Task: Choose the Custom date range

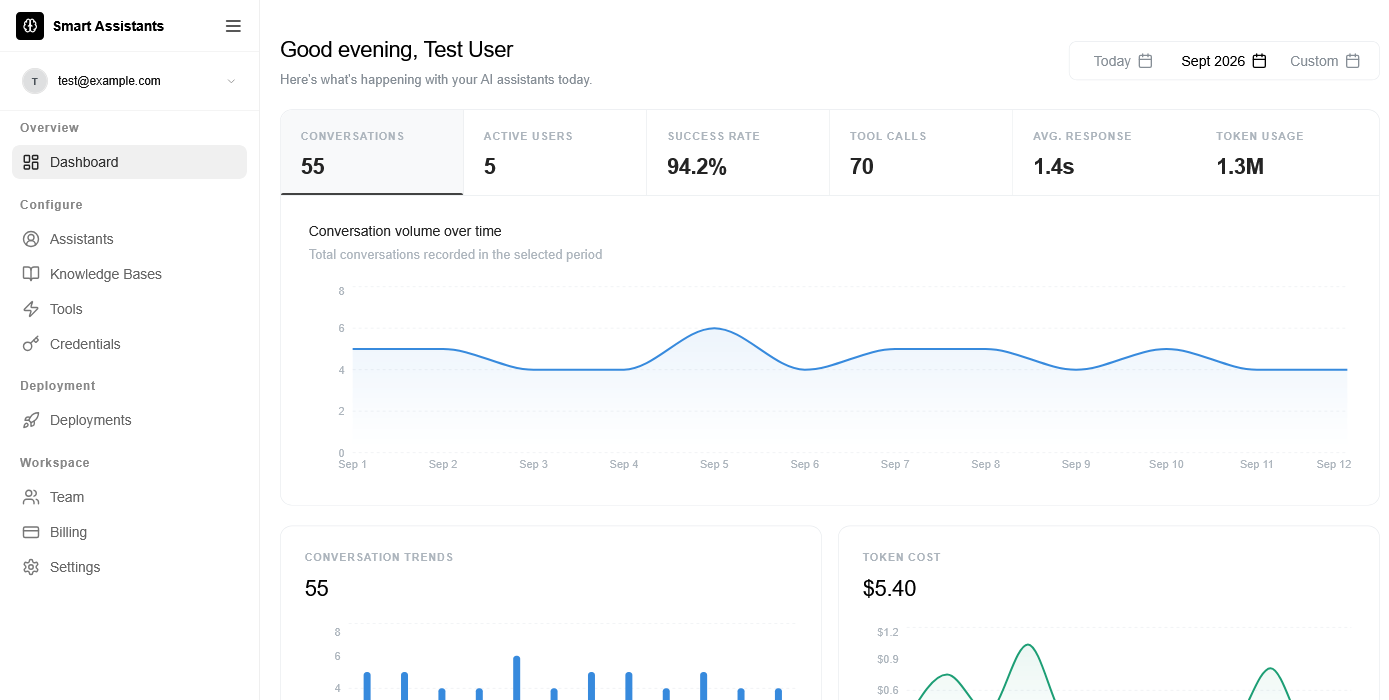Action: tap(1325, 61)
